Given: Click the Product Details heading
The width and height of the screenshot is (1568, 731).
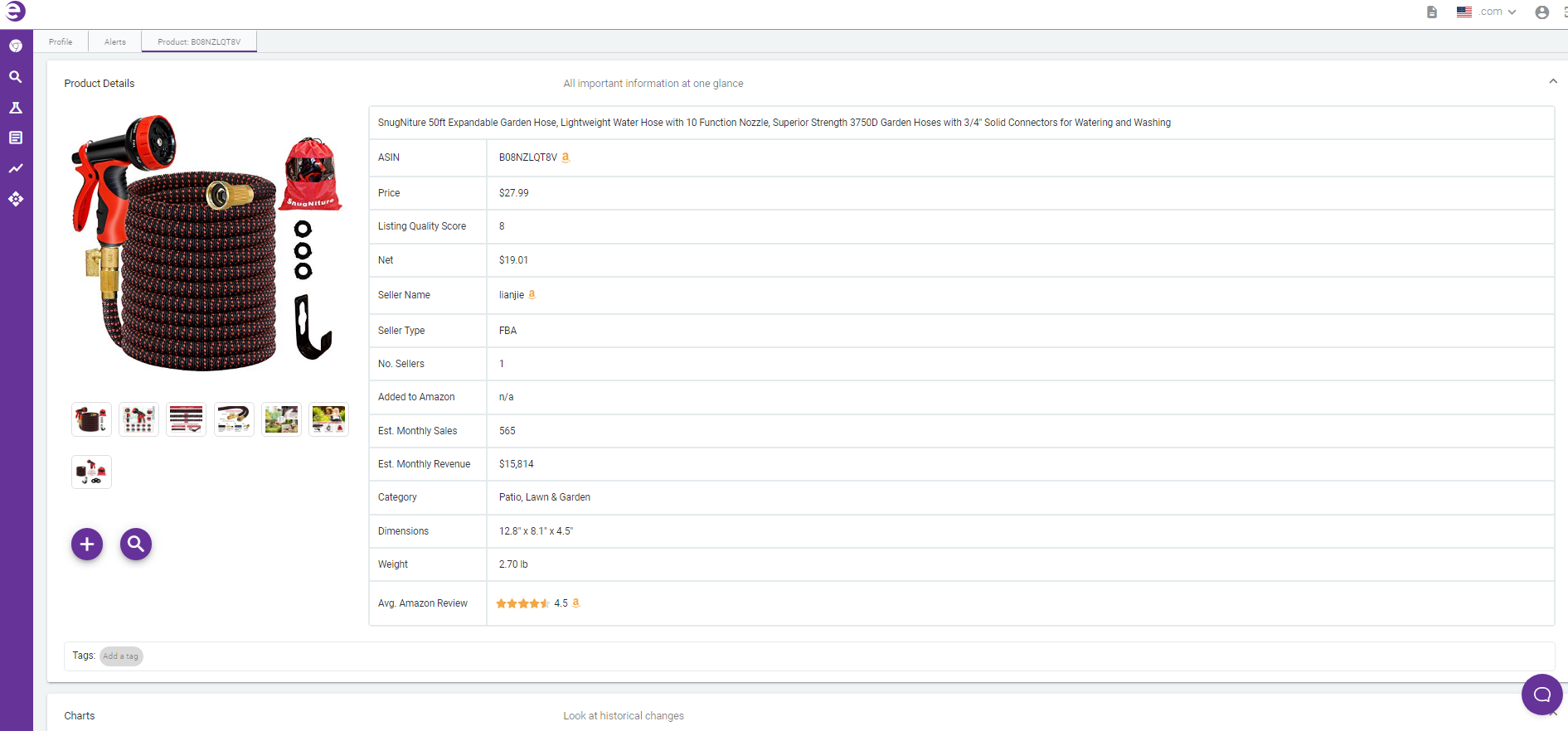Looking at the screenshot, I should pyautogui.click(x=100, y=84).
